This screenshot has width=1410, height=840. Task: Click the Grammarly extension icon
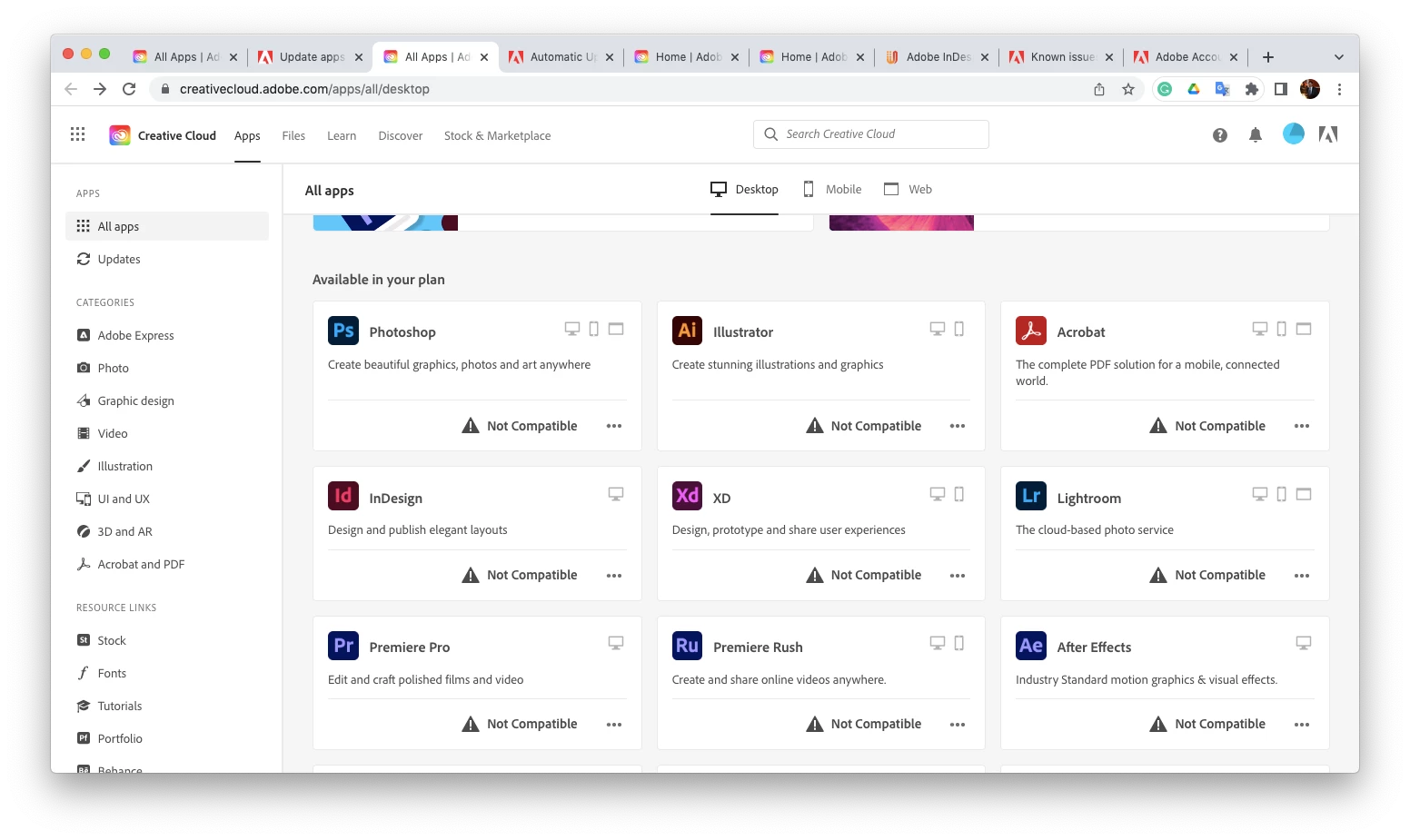1165,89
